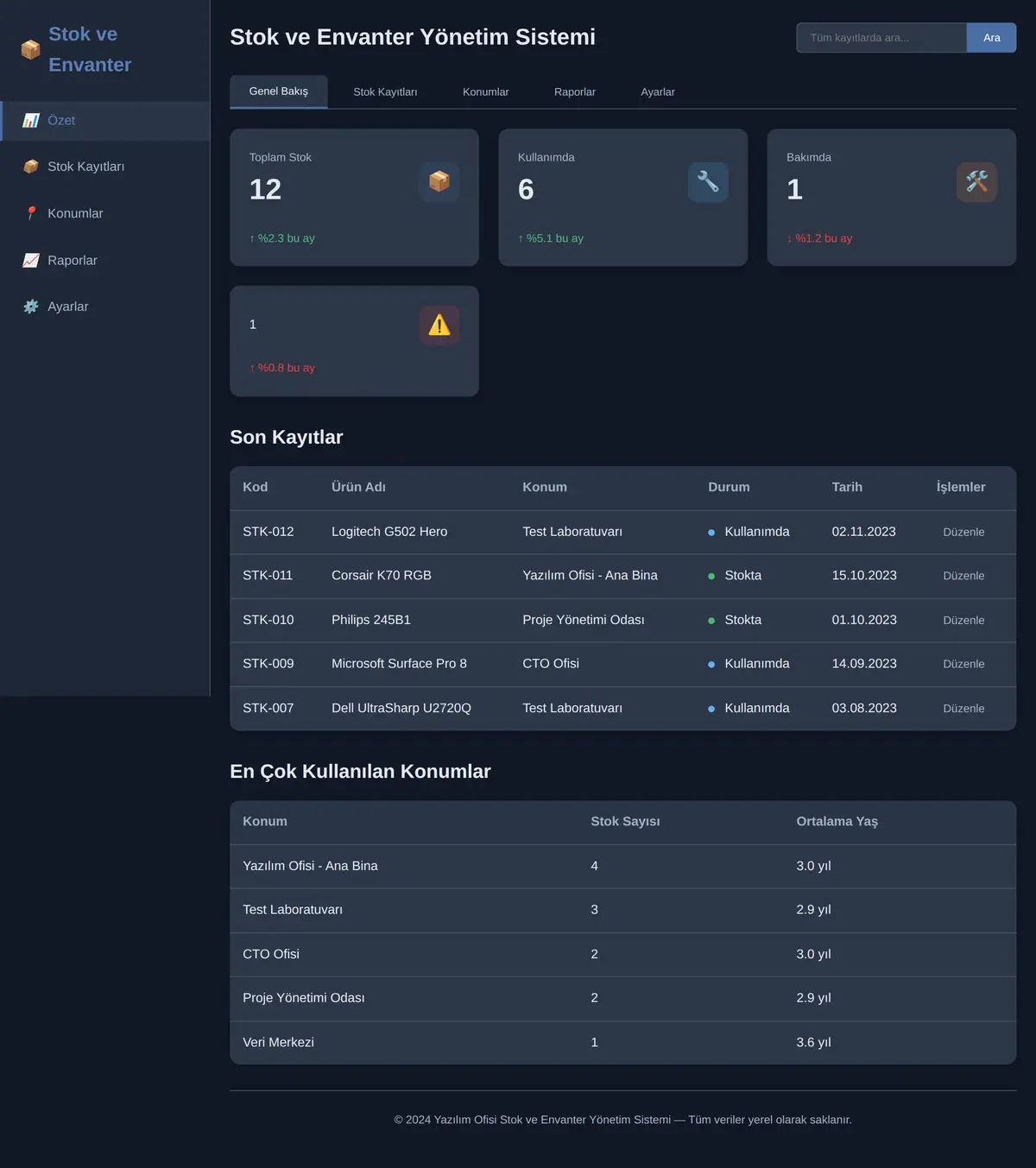
Task: Click the yellow warning triangle icon
Action: [439, 325]
